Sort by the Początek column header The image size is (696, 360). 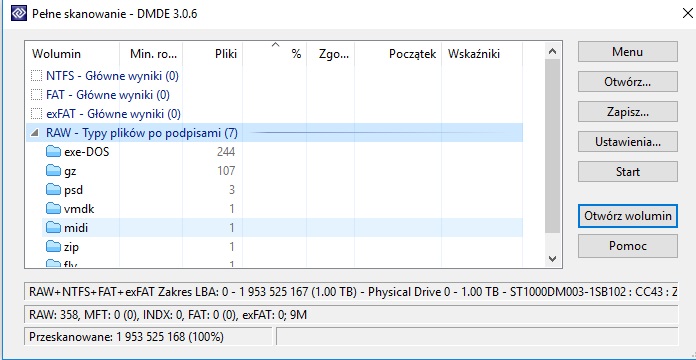pyautogui.click(x=398, y=54)
